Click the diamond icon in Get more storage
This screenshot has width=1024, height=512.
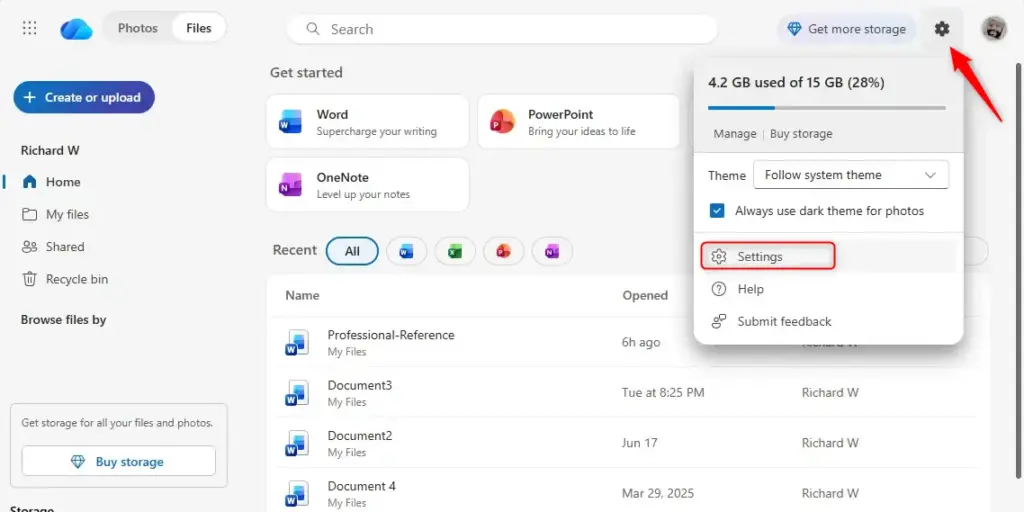click(793, 29)
